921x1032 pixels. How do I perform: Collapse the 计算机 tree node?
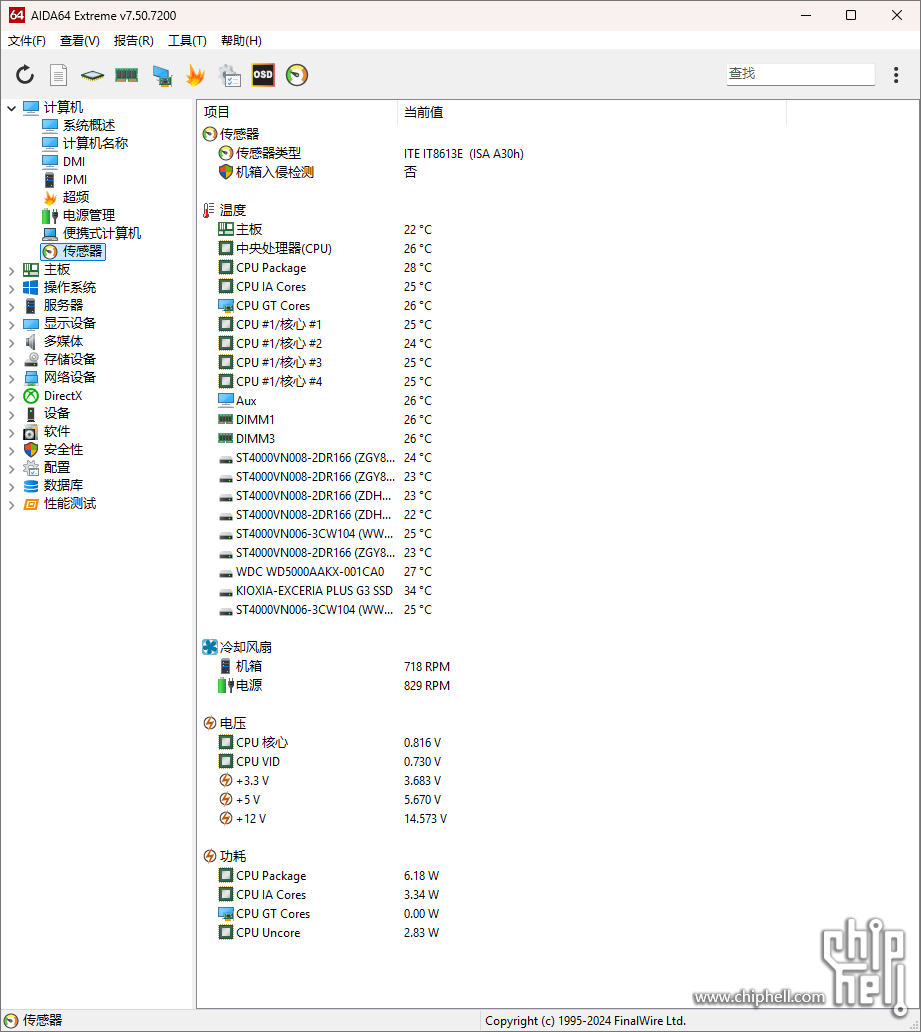tap(12, 107)
